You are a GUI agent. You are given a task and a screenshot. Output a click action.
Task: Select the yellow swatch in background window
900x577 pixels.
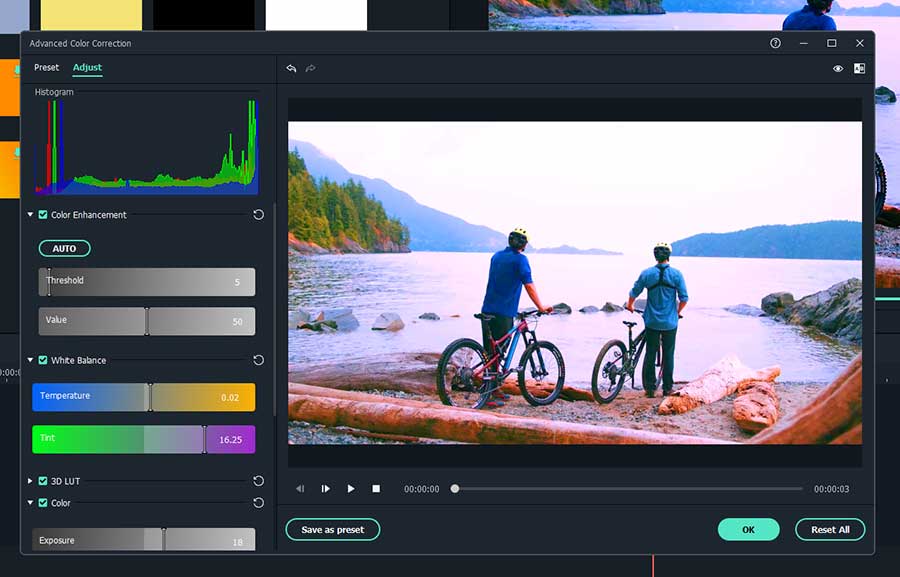(91, 15)
